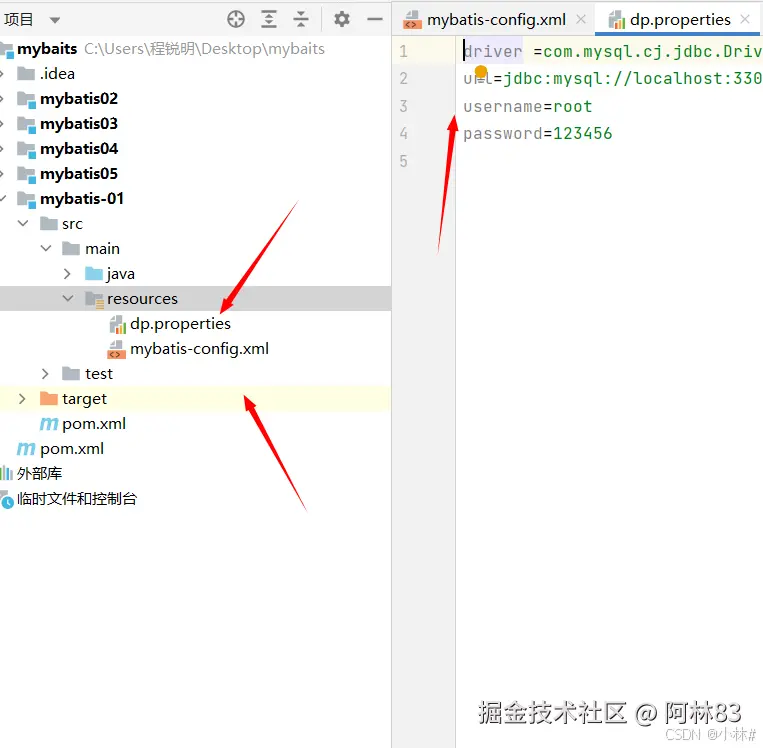
Task: Collapse the src folder chevron
Action: [x=23, y=223]
